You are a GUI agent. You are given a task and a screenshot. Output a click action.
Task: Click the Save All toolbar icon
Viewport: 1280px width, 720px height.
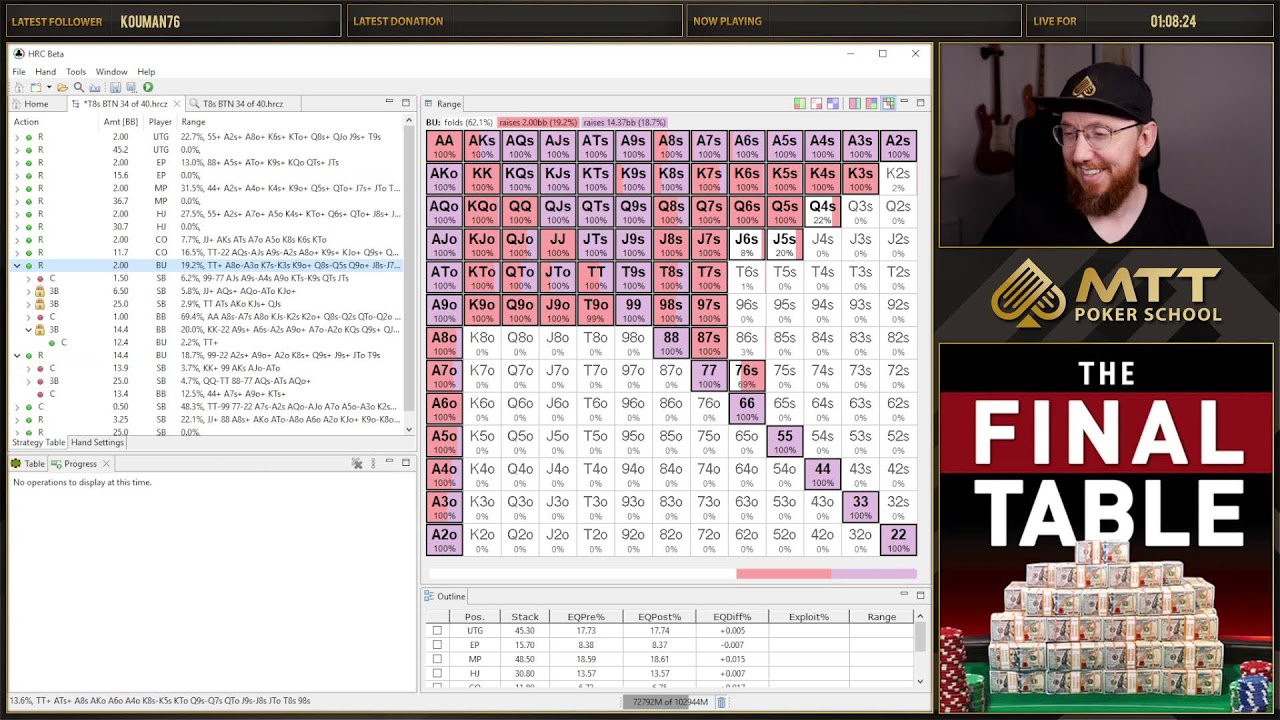[x=131, y=87]
